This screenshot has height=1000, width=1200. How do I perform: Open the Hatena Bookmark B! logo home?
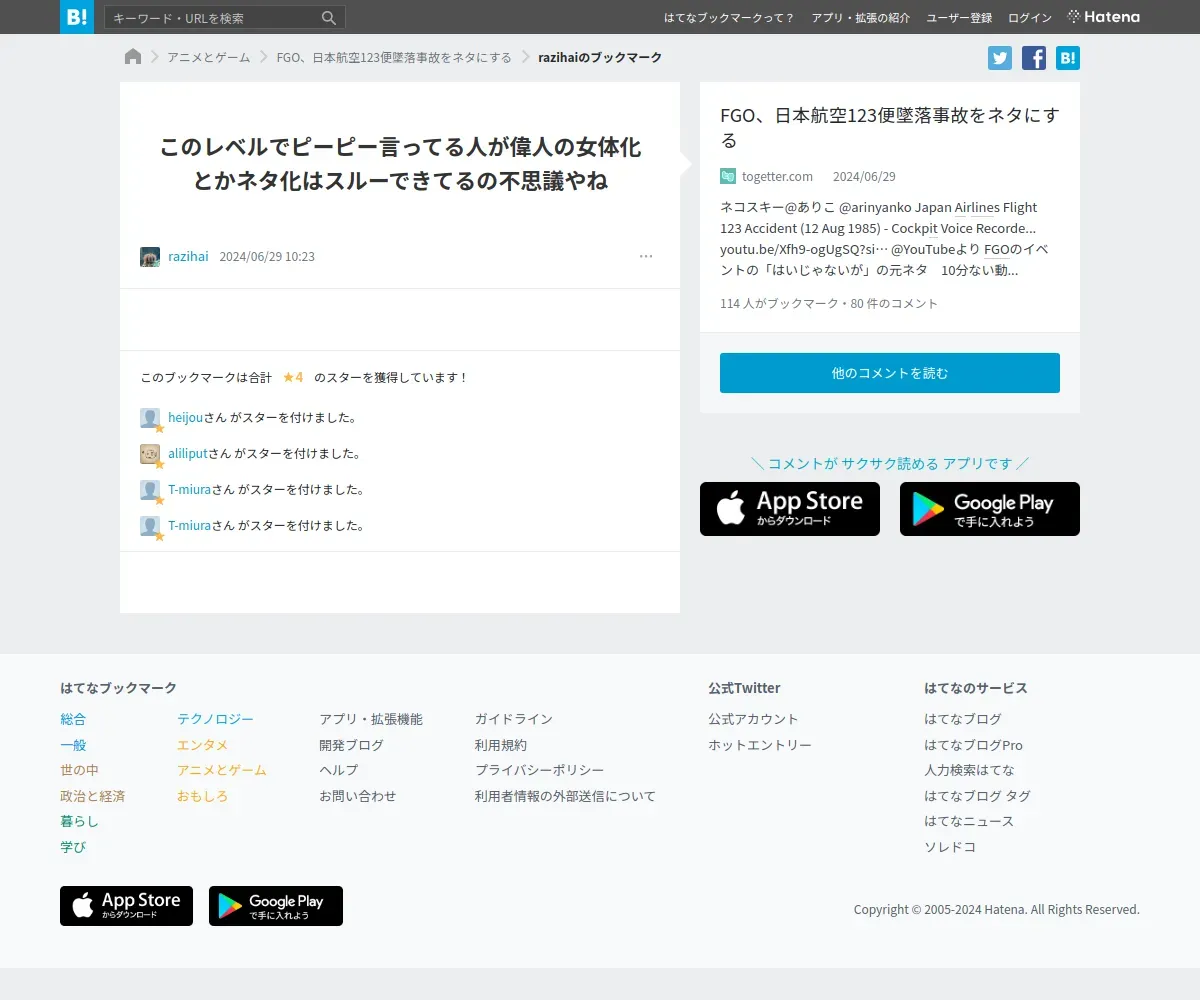[77, 17]
